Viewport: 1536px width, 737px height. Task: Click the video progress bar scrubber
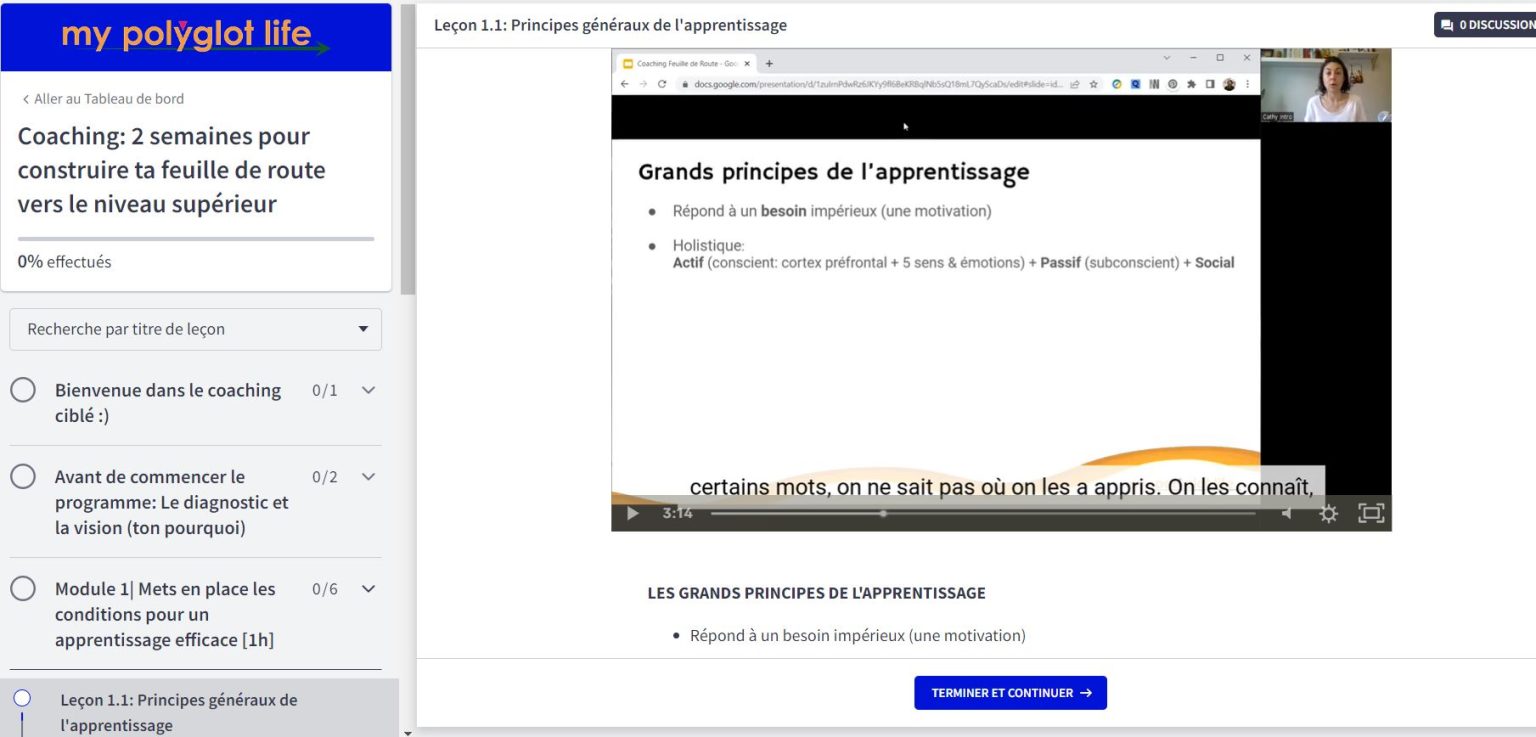[x=882, y=513]
